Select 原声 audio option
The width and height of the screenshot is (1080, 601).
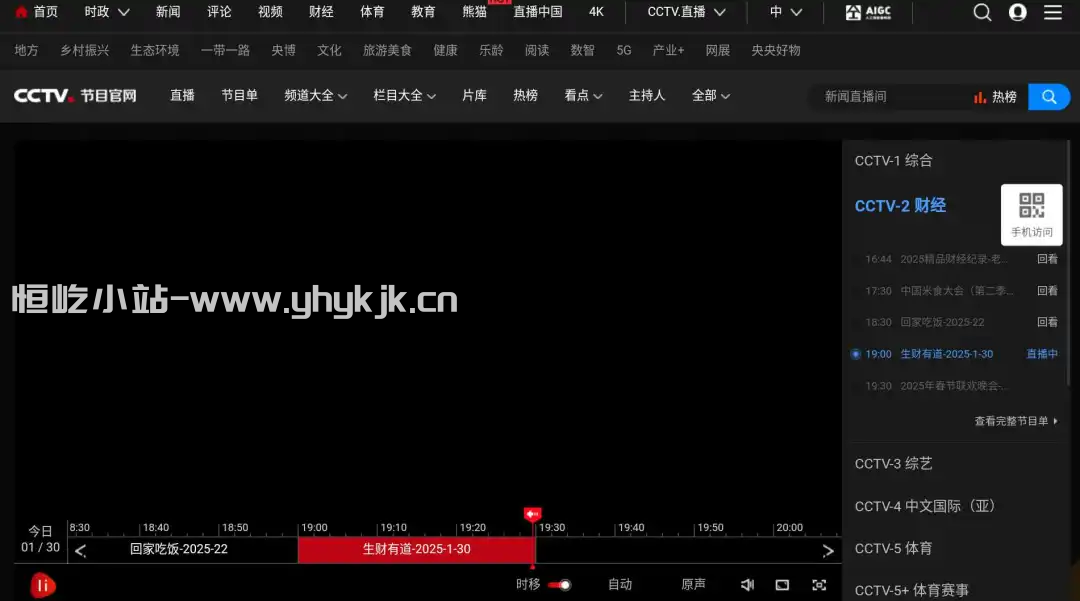(693, 584)
